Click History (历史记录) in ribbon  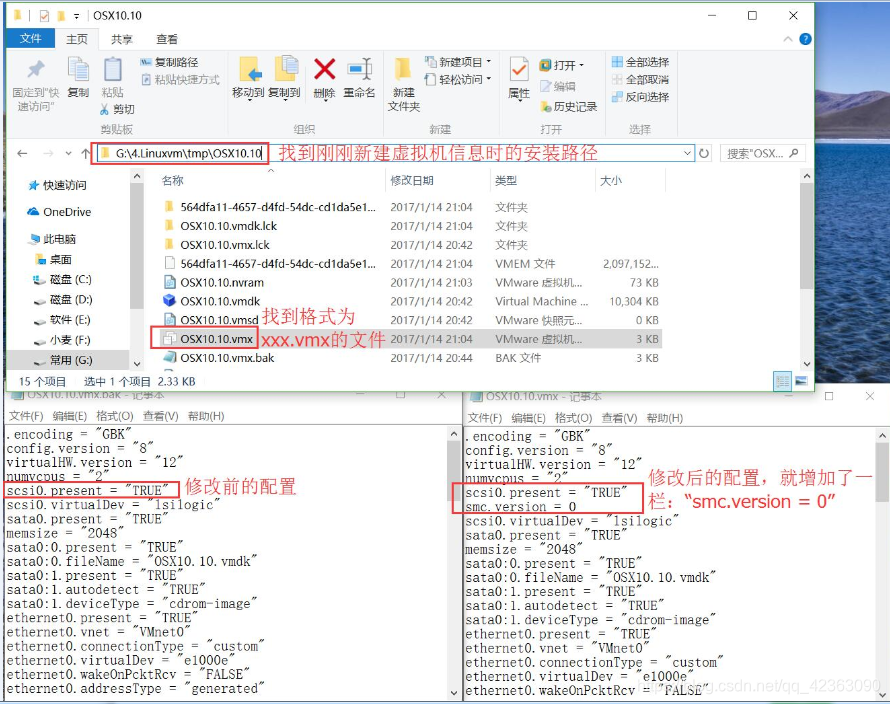(x=568, y=107)
